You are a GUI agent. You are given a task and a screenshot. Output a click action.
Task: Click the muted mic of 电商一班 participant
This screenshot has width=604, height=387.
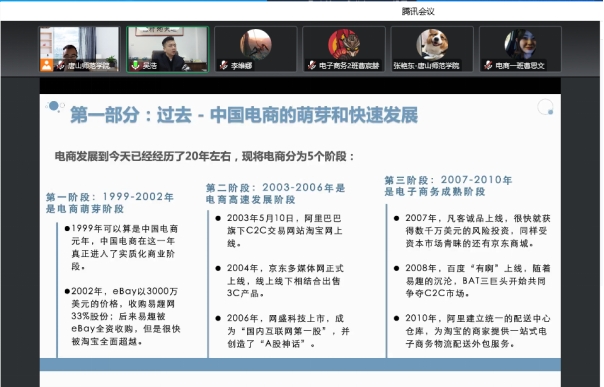click(x=488, y=65)
